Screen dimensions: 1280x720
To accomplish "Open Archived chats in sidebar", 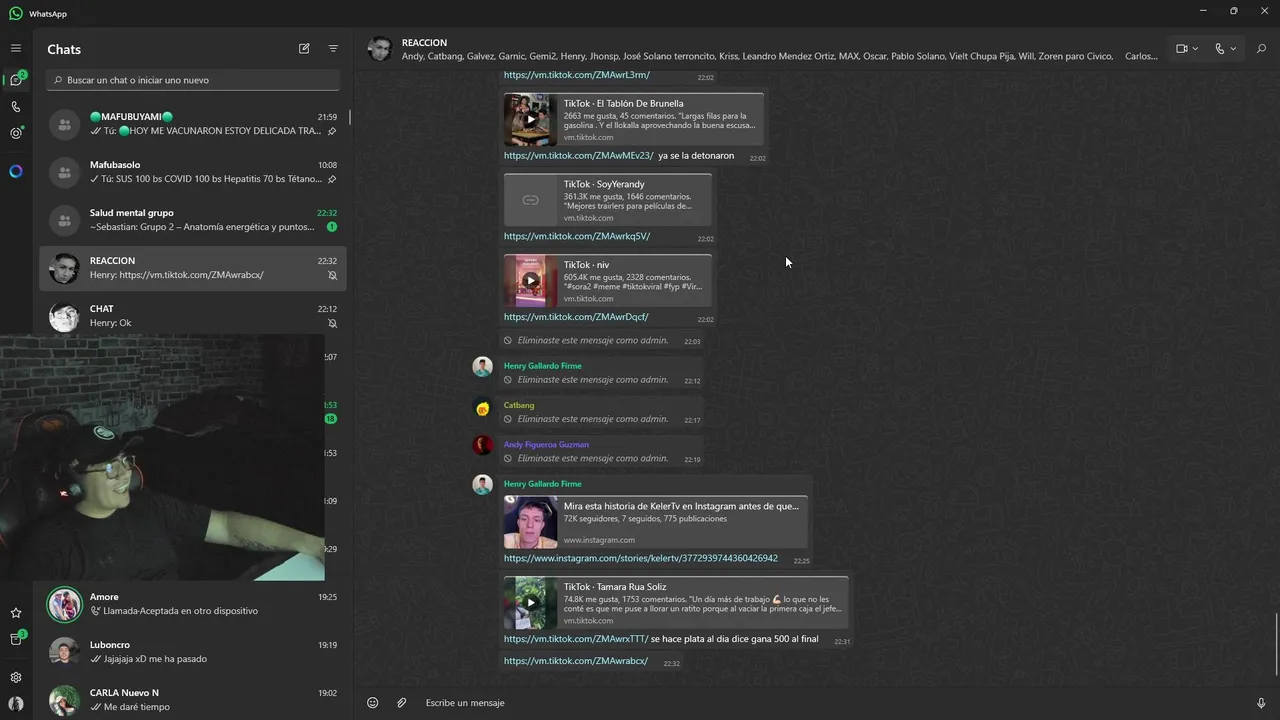I will click(x=16, y=639).
